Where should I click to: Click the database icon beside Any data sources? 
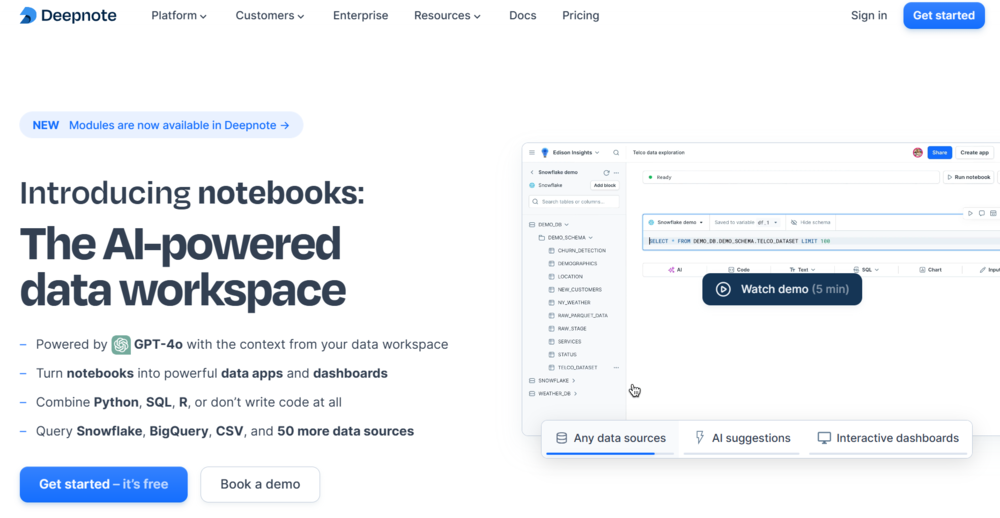click(561, 438)
